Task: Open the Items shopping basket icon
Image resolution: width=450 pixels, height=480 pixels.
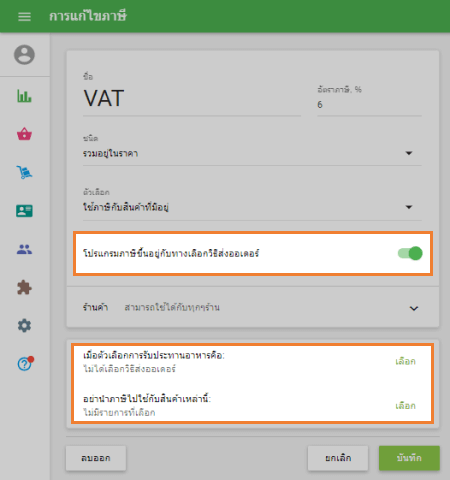Action: click(24, 134)
